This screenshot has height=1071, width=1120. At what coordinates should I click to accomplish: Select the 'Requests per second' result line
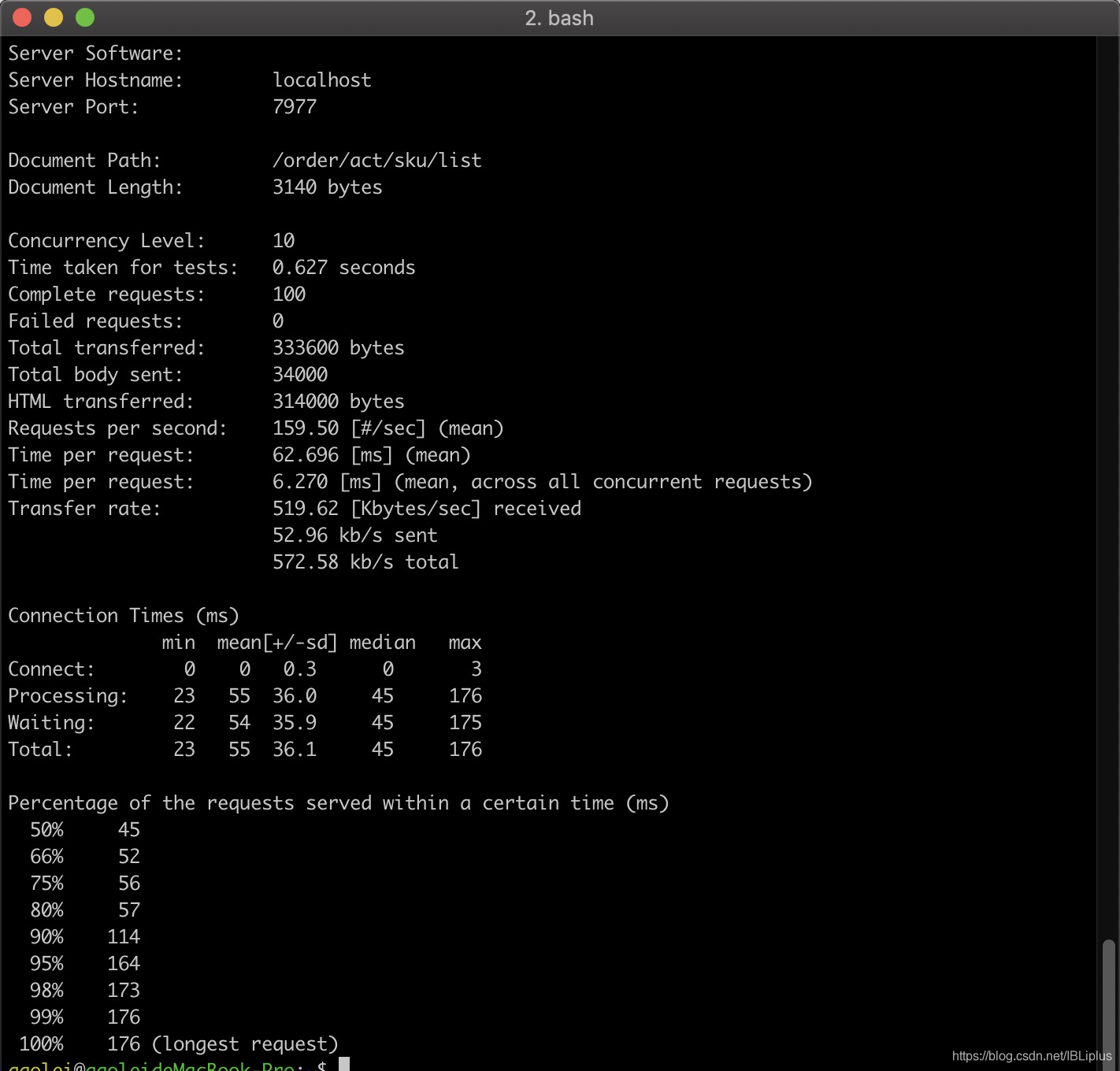(x=255, y=428)
